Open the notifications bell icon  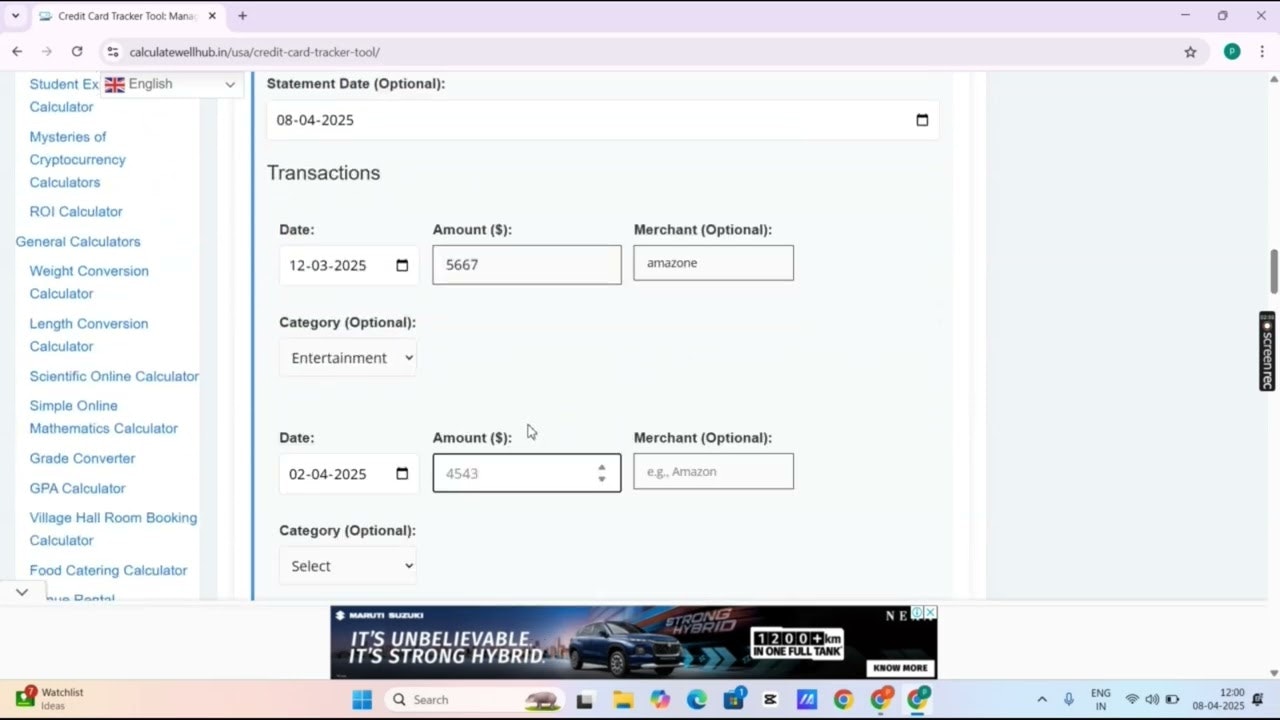pos(1258,700)
